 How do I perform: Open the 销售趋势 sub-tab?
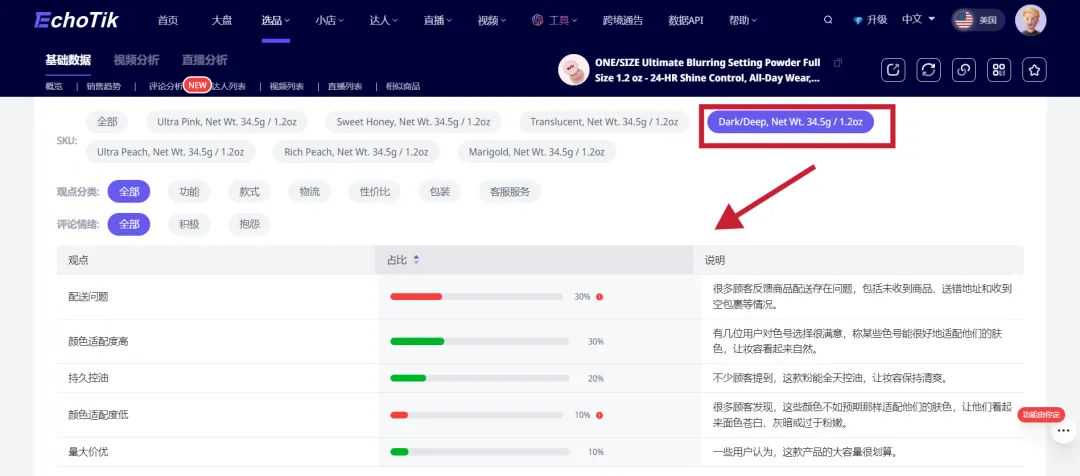(104, 86)
